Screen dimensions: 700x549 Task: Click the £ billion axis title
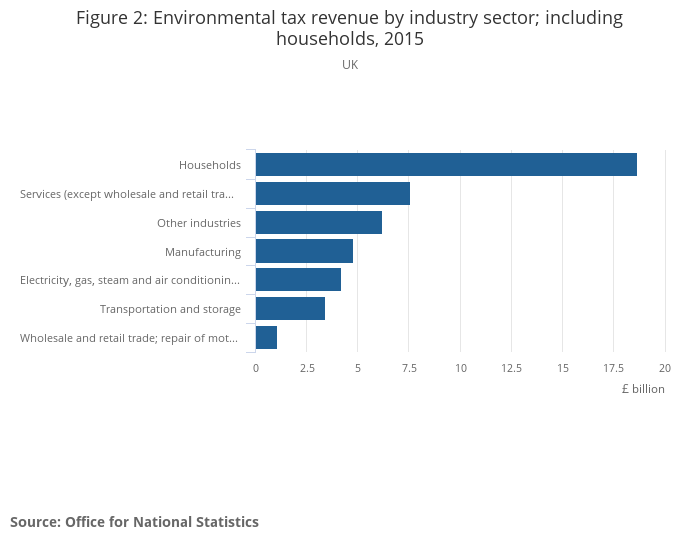tap(642, 389)
